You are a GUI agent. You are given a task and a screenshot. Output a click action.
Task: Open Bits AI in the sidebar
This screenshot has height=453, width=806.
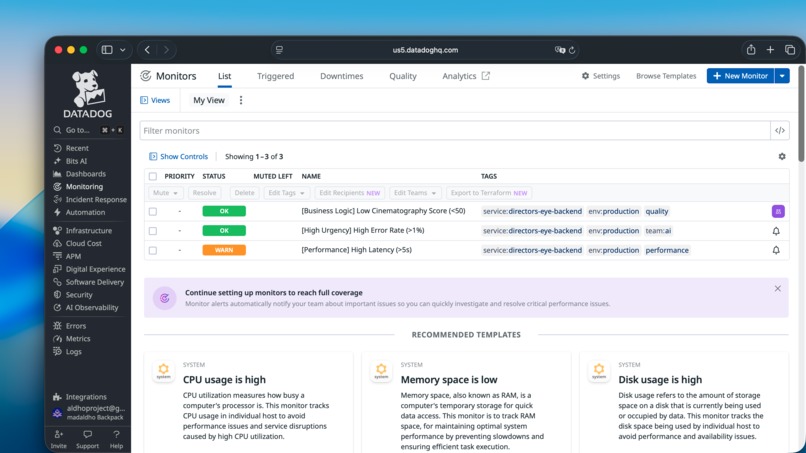point(70,161)
